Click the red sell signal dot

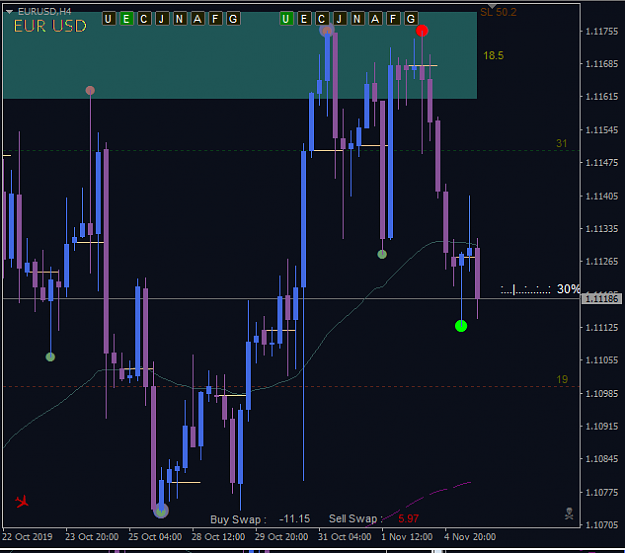[422, 31]
